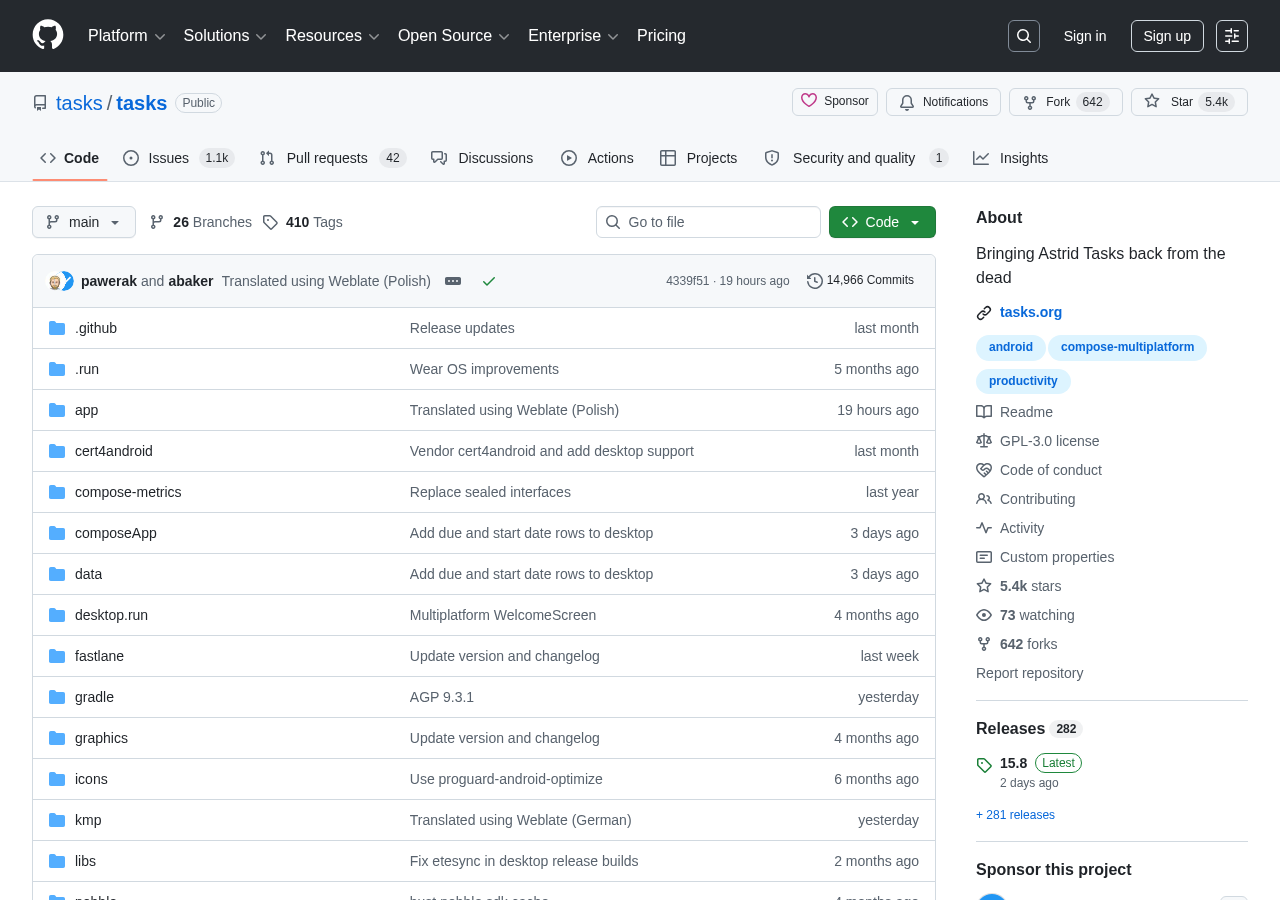Click the Go to file search field
The width and height of the screenshot is (1280, 900).
click(708, 222)
